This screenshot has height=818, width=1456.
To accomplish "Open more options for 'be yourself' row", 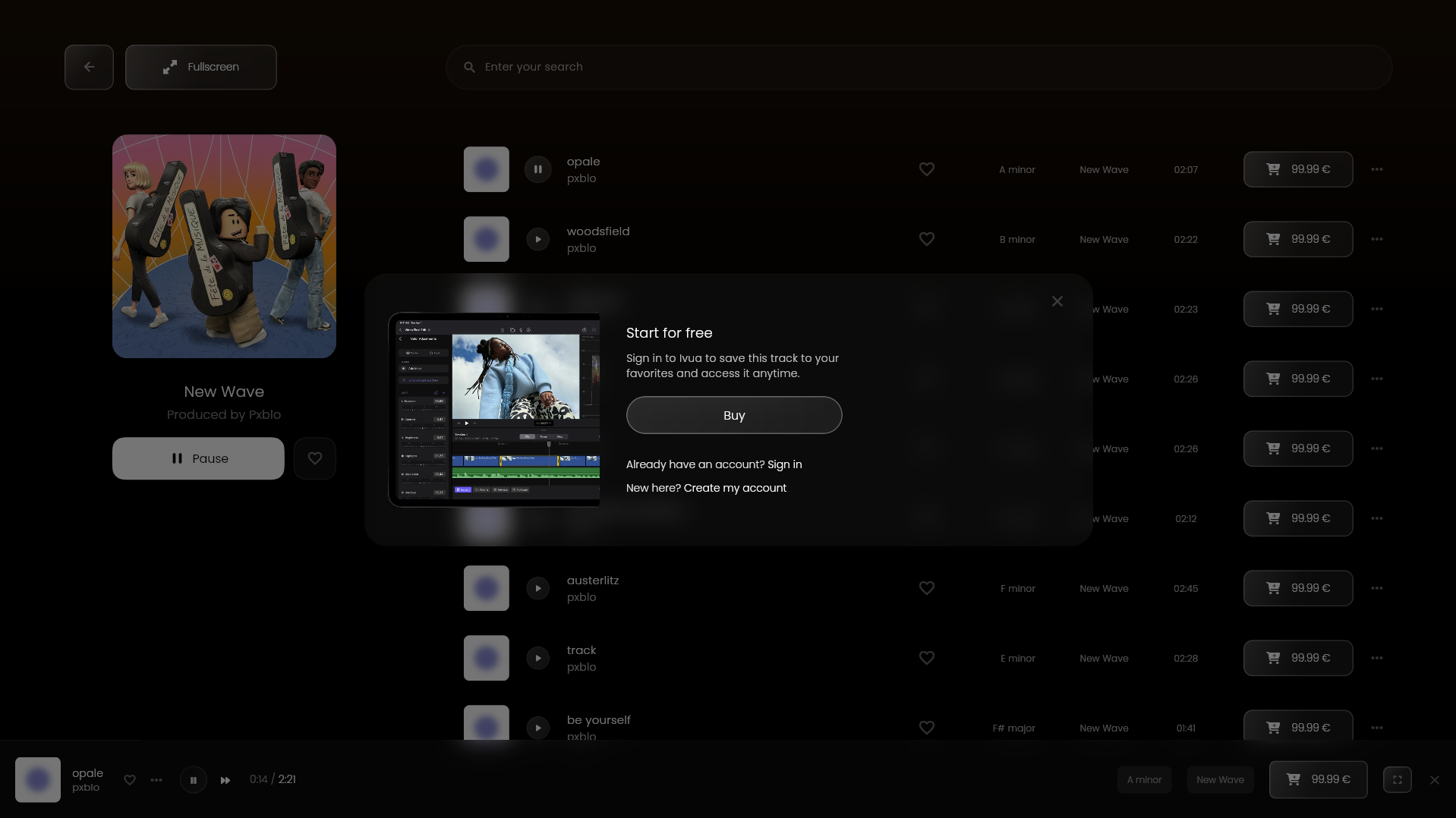I will pyautogui.click(x=1377, y=728).
